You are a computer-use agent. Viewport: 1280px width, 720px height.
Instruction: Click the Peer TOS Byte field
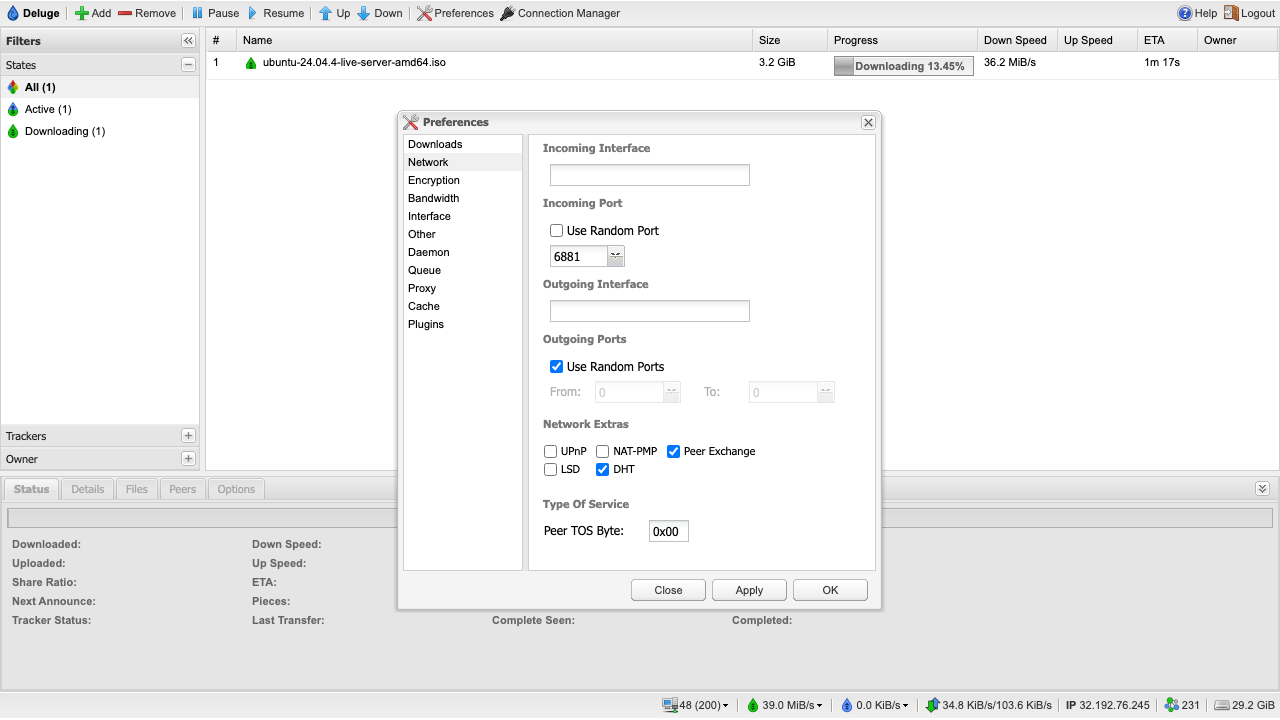coord(669,531)
